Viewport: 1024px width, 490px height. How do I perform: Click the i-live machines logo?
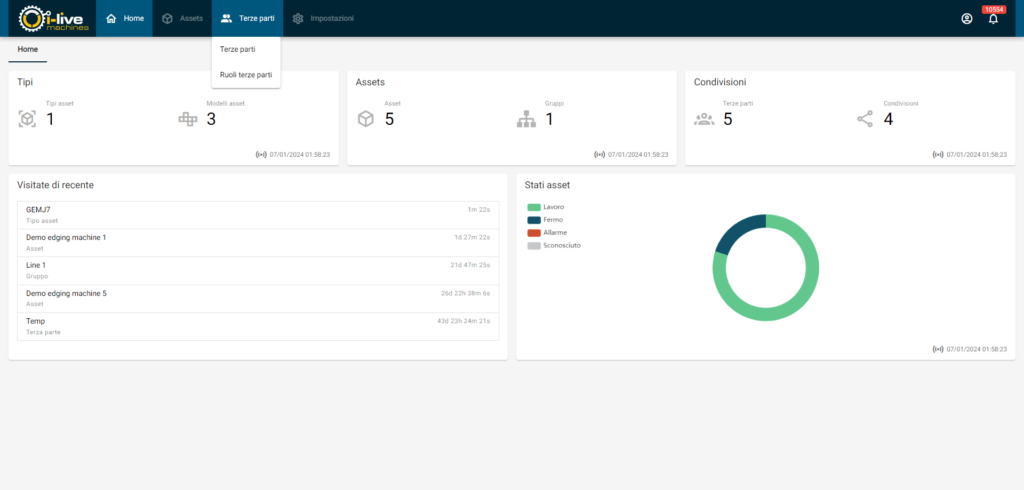point(54,18)
